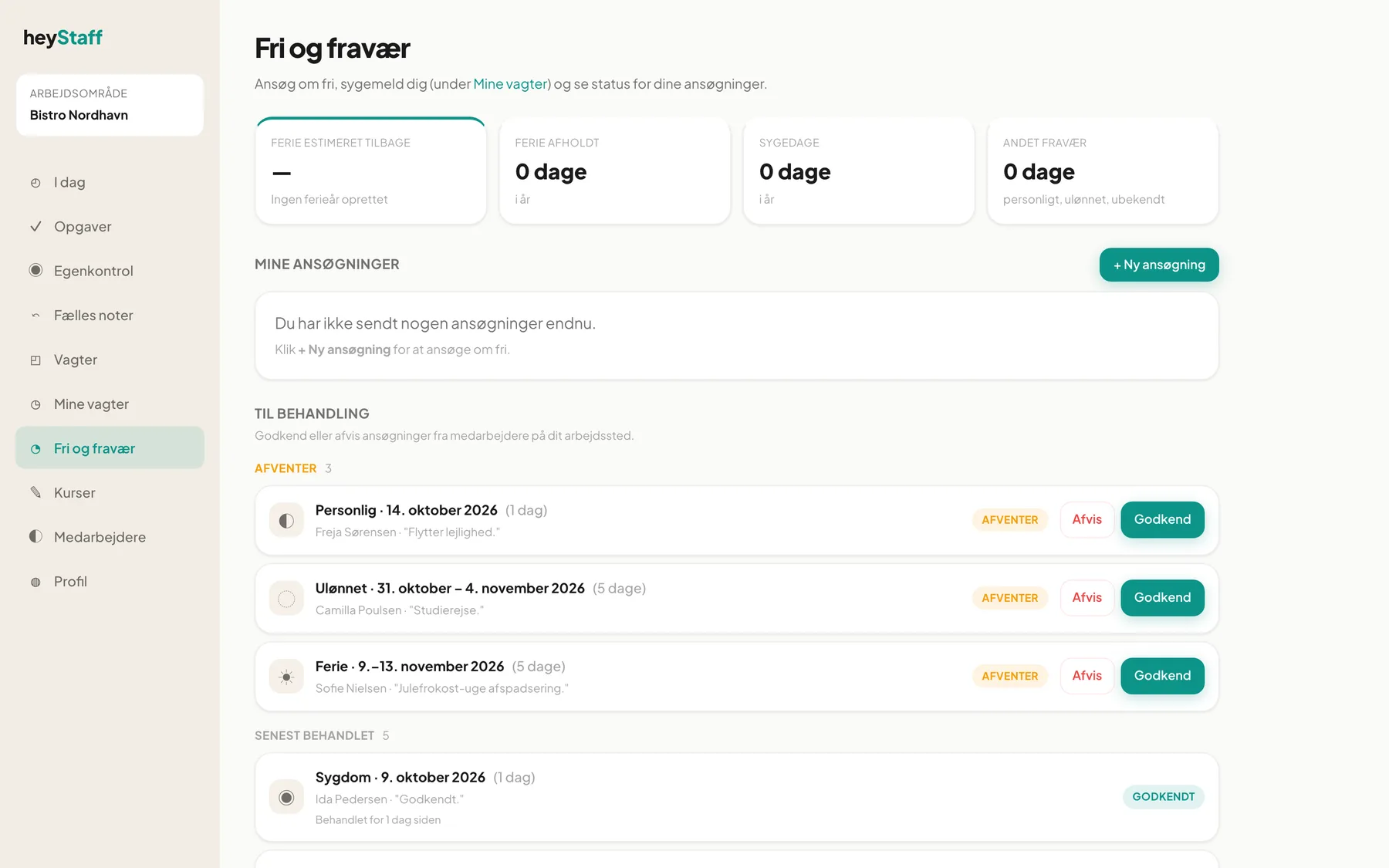Click the Vagter schedule icon
Viewport: 1389px width, 868px height.
35,360
